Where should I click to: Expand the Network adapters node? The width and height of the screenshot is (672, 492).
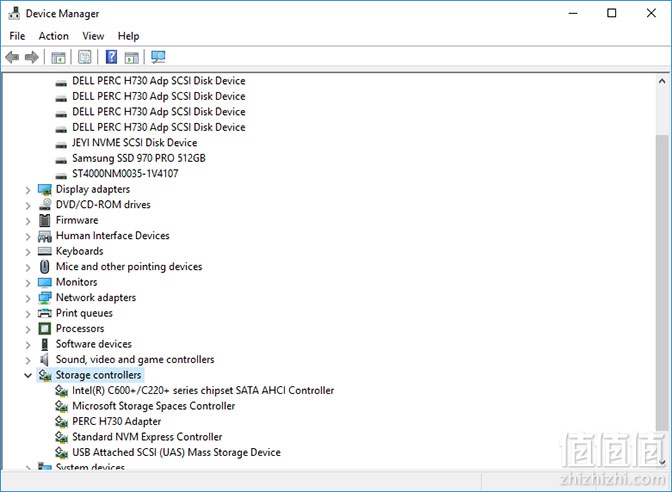point(28,298)
